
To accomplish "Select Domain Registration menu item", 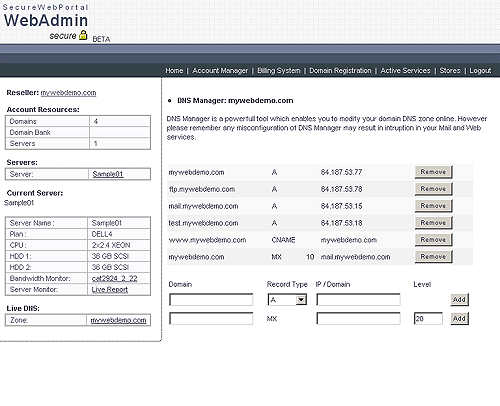I will pyautogui.click(x=340, y=71).
